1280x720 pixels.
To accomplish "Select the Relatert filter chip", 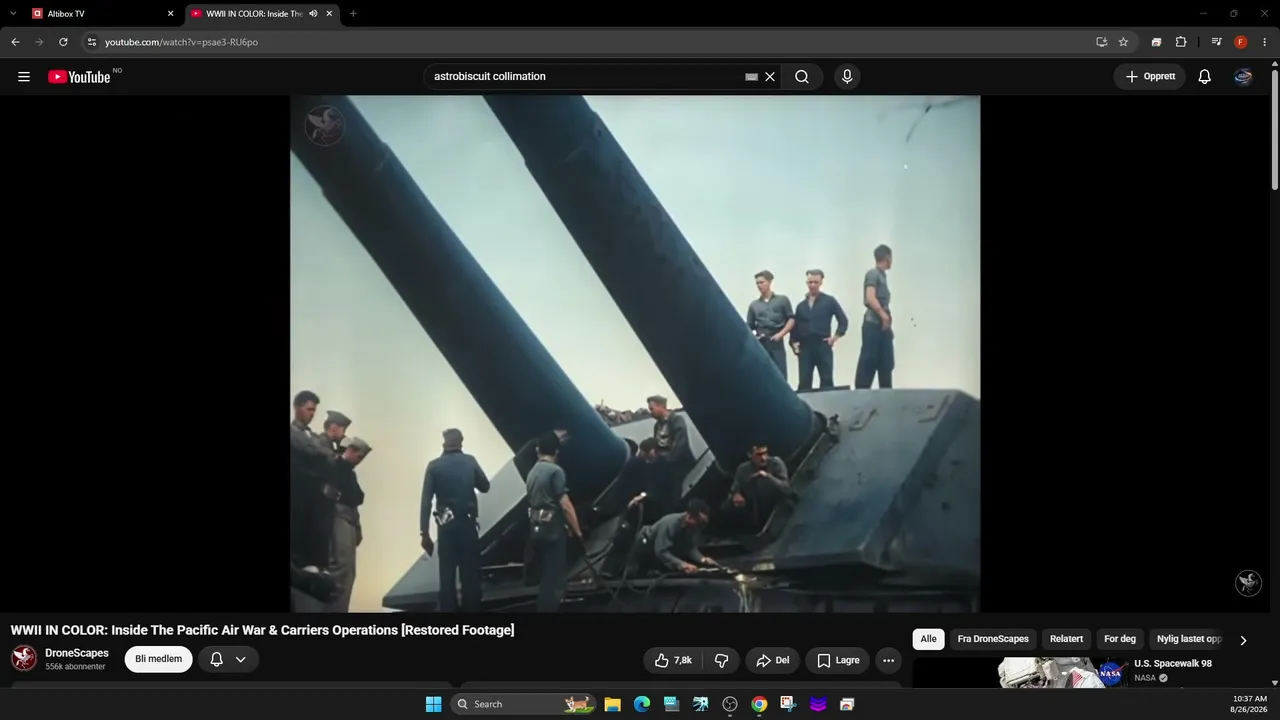I will pos(1066,639).
